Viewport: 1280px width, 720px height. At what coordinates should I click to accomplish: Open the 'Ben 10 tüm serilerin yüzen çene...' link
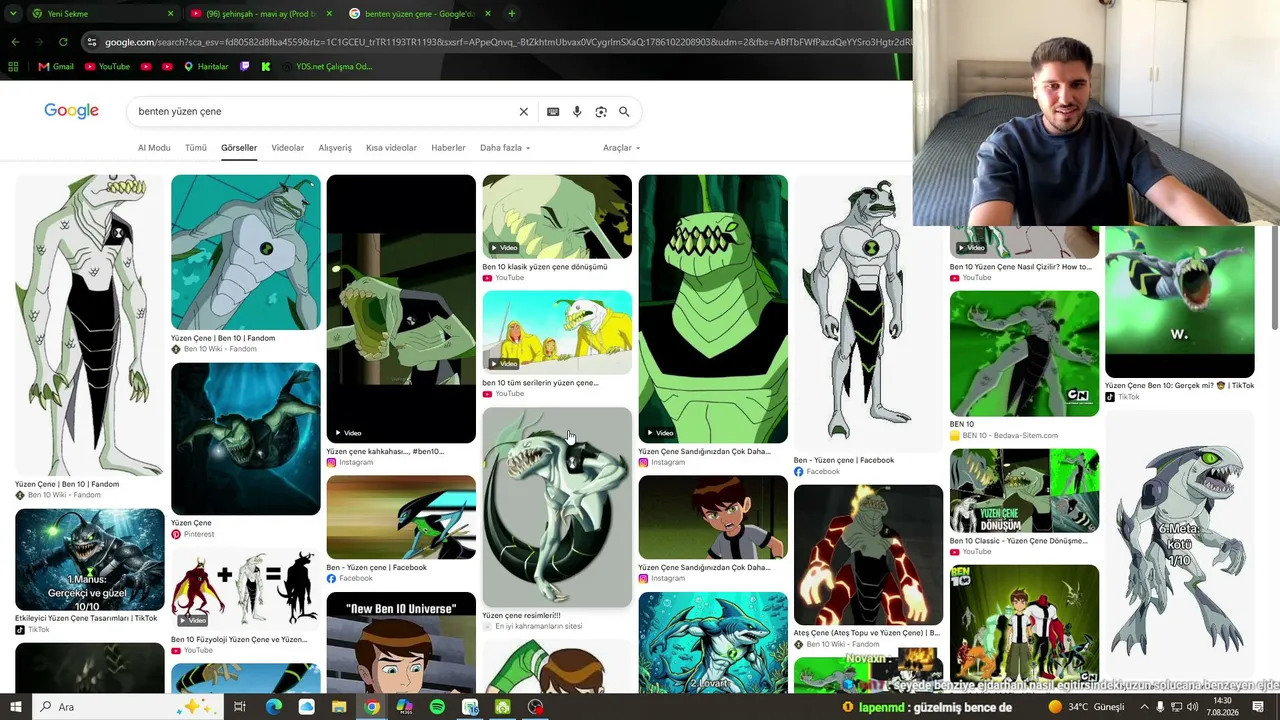tap(541, 383)
